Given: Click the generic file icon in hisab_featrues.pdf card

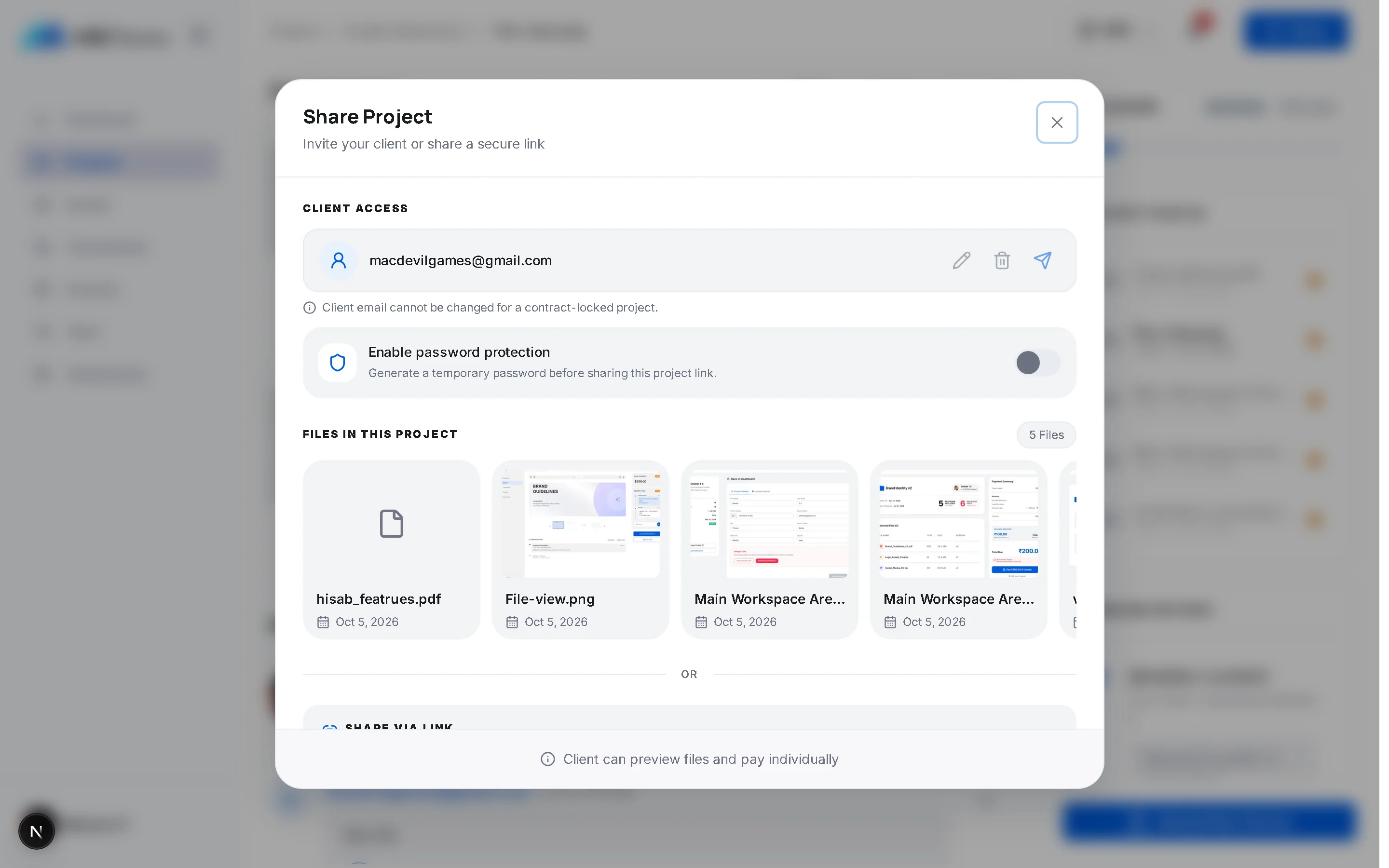Looking at the screenshot, I should (x=392, y=524).
